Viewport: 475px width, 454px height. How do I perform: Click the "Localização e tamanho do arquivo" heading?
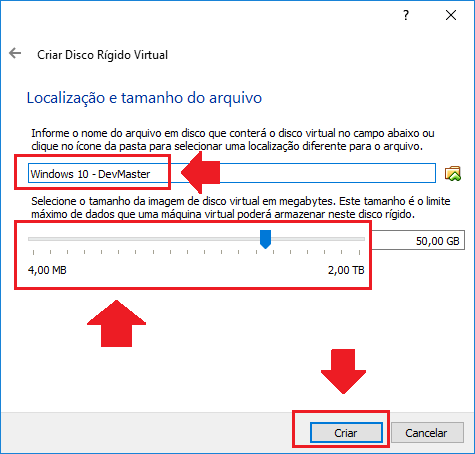pos(144,98)
